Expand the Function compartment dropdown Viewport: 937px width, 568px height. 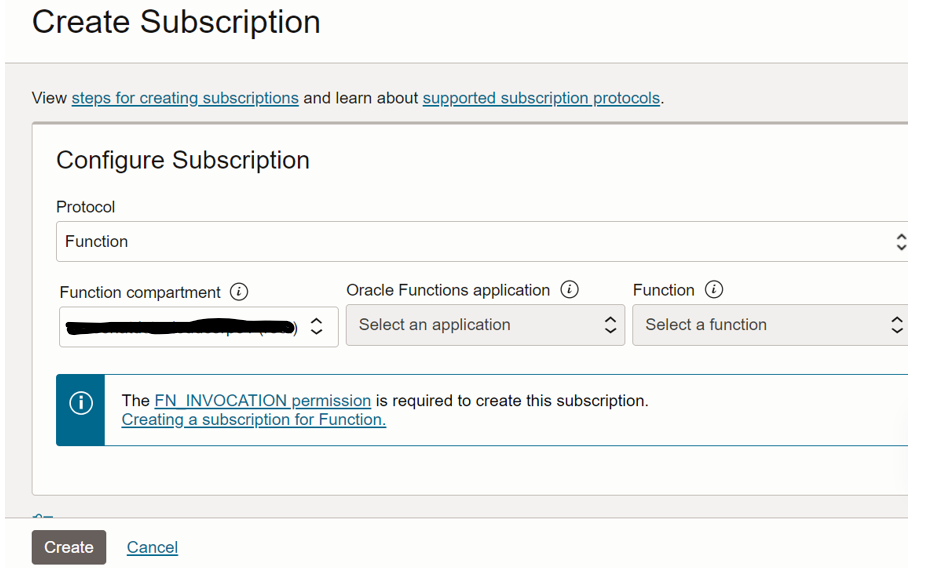tap(199, 326)
